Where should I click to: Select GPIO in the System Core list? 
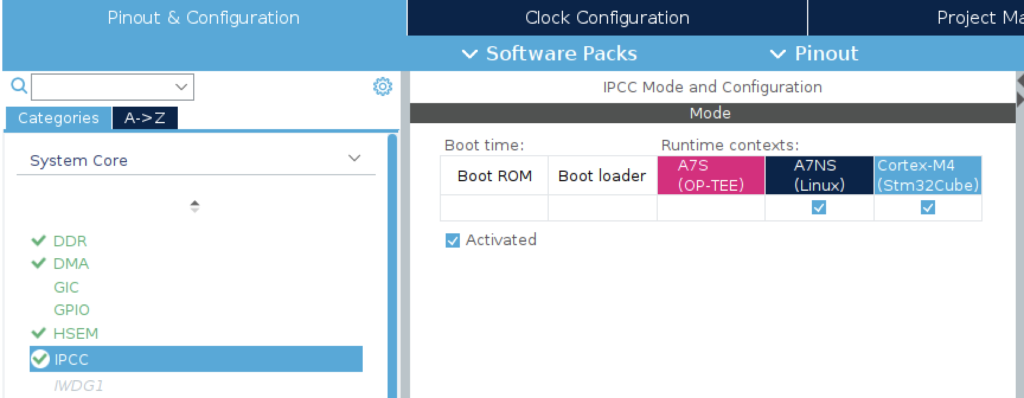click(x=72, y=310)
